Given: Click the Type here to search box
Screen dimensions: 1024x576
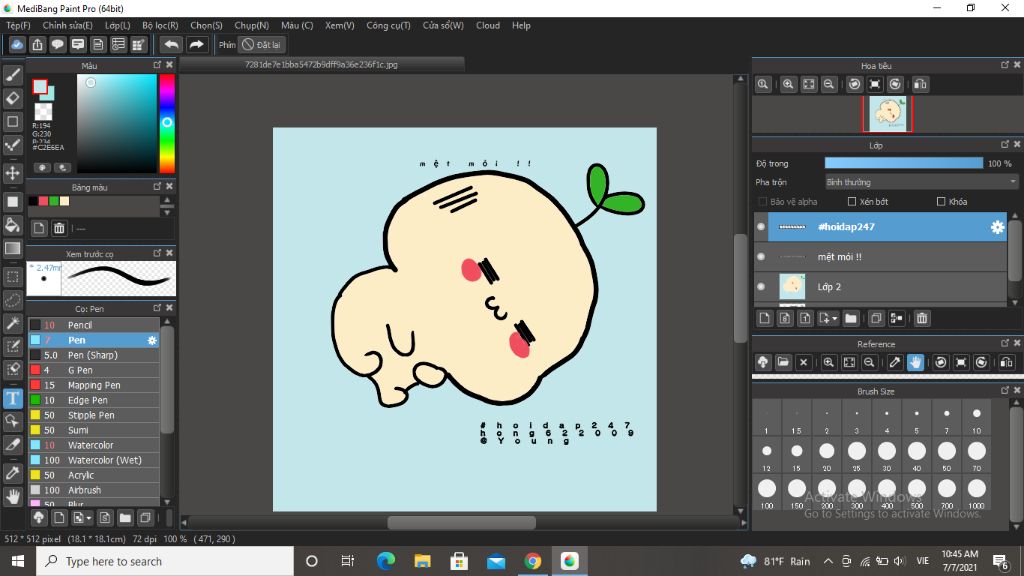Looking at the screenshot, I should pos(165,562).
